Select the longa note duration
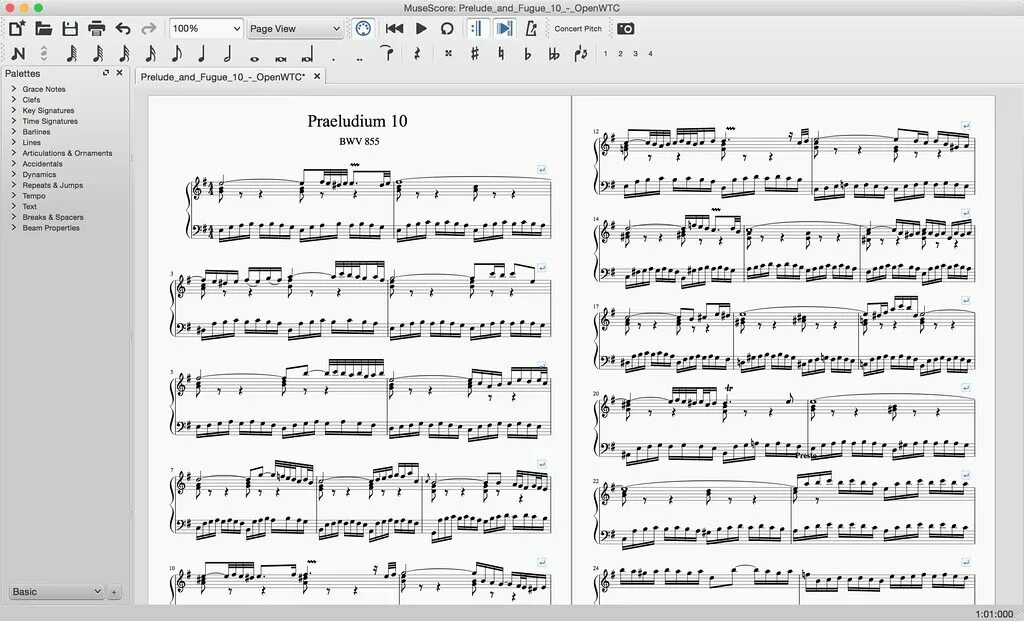 click(x=308, y=56)
